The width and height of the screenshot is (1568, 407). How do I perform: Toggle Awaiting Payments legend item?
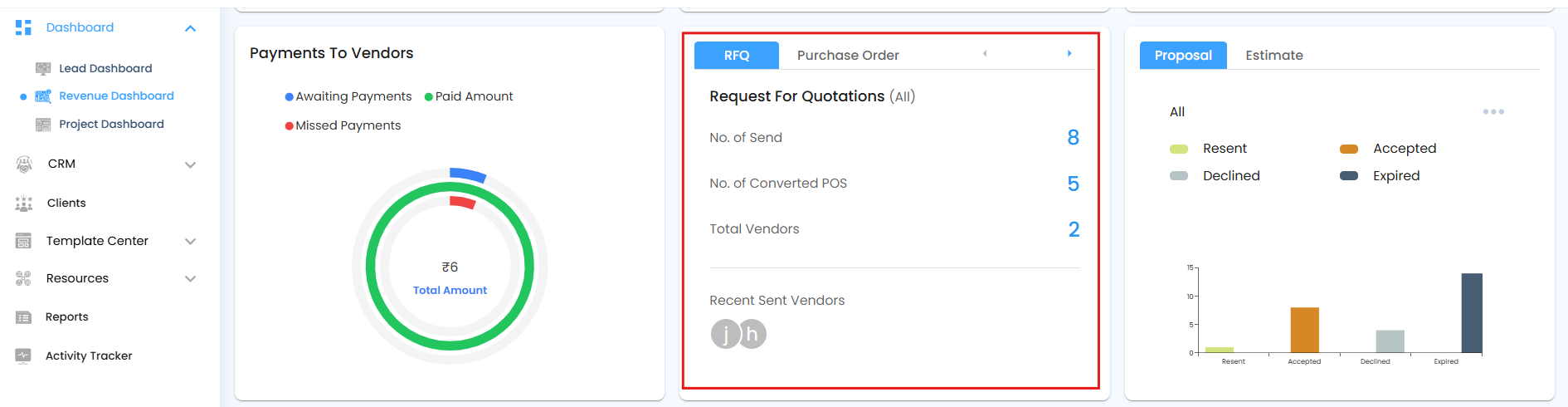click(x=348, y=96)
